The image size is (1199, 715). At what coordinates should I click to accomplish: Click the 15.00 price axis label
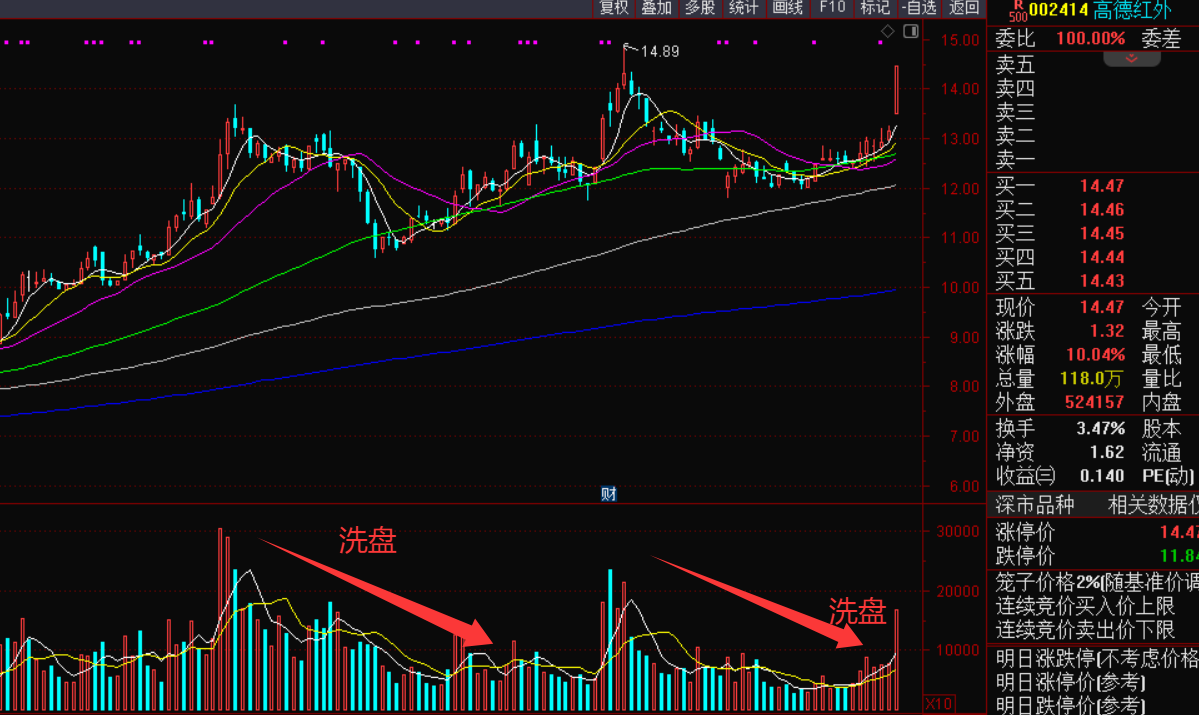pyautogui.click(x=960, y=40)
